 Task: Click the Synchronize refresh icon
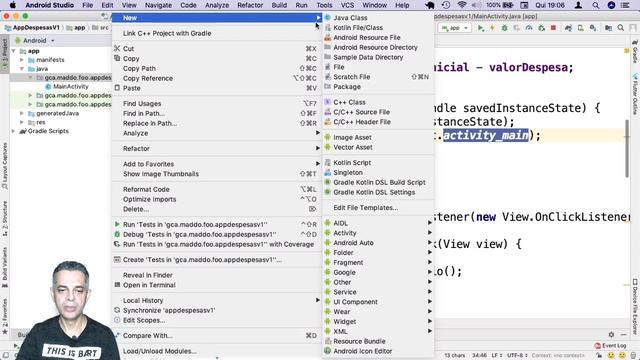point(117,310)
